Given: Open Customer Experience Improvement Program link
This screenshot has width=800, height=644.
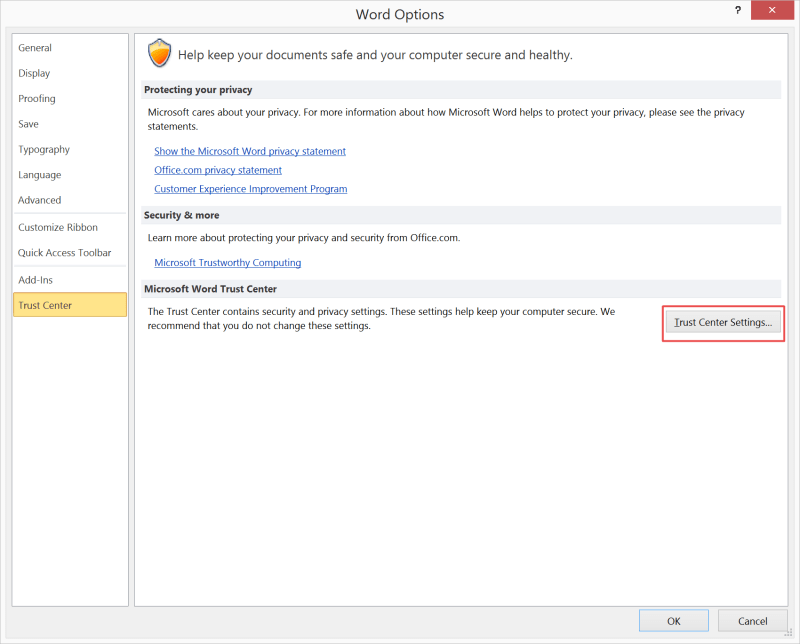Looking at the screenshot, I should 251,189.
